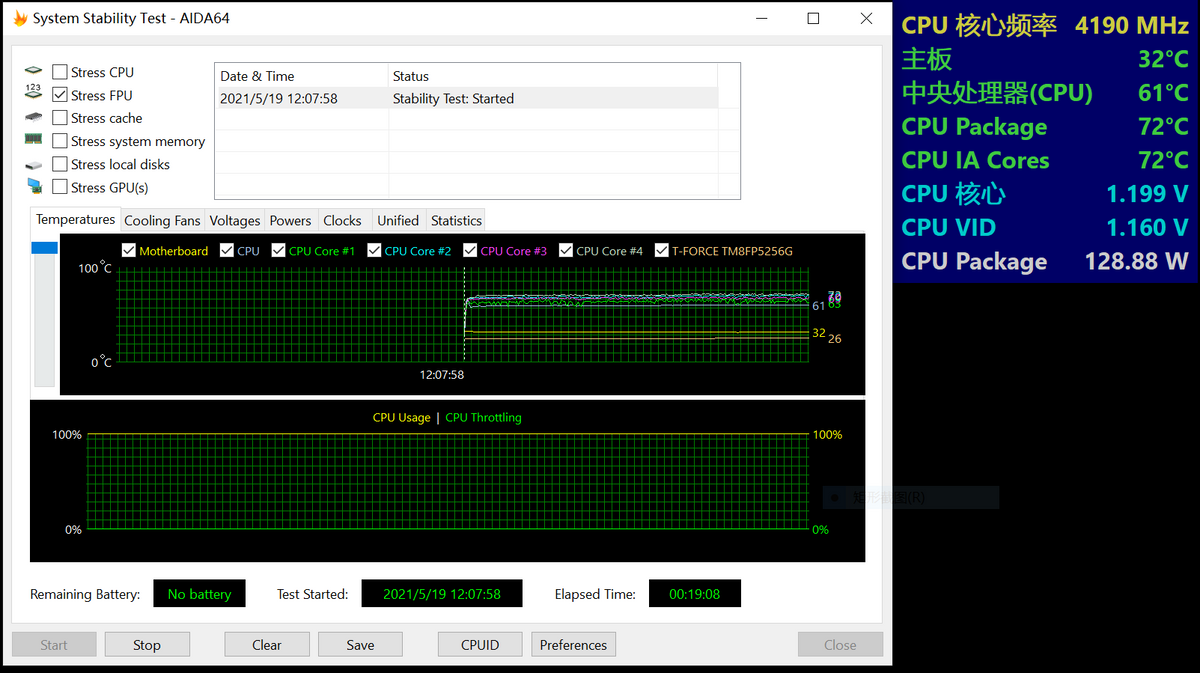Switch to the Cooling Fans tab
The width and height of the screenshot is (1200, 673).
point(162,221)
